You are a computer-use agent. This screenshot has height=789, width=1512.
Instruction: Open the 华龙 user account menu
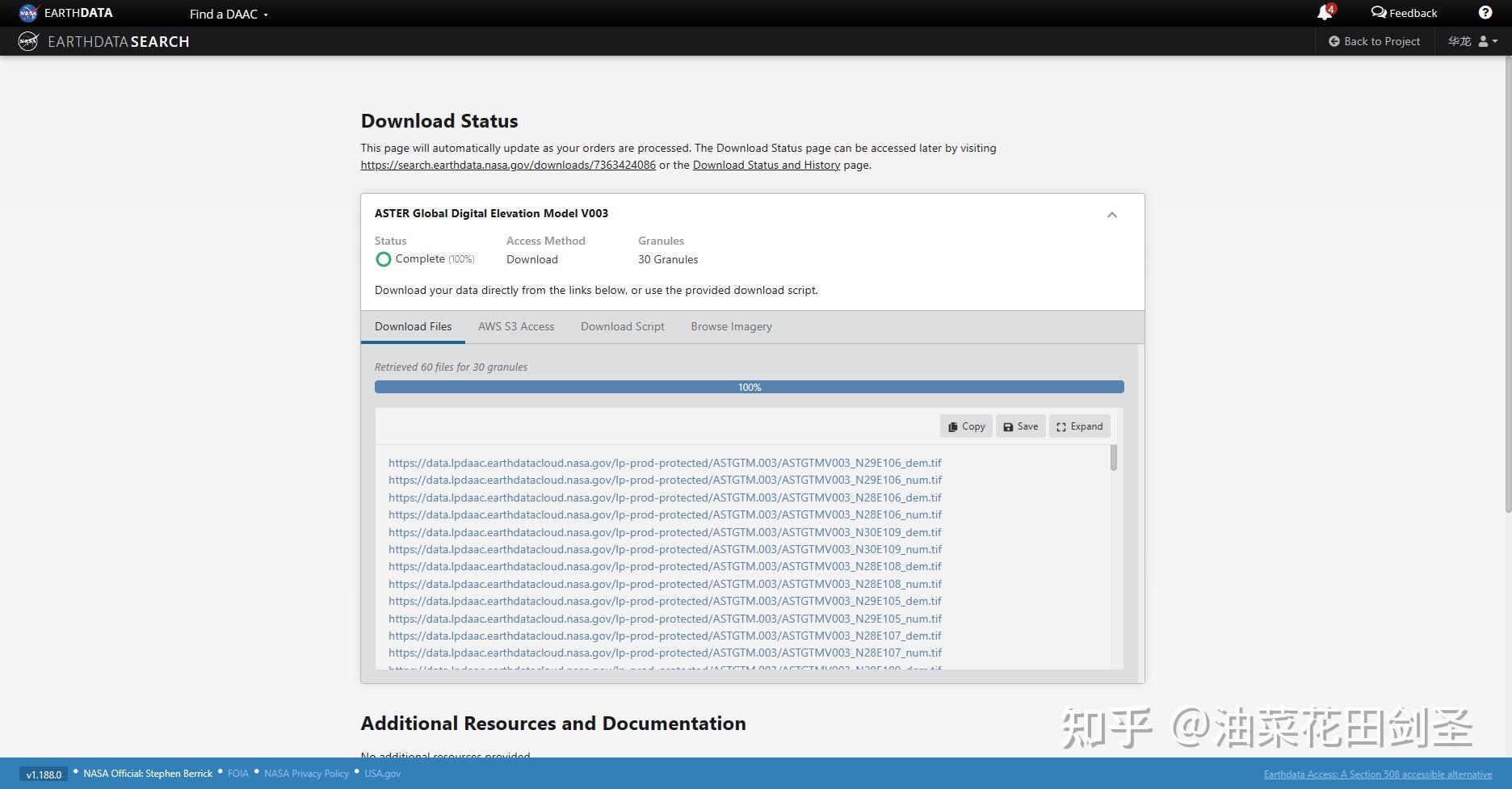(1472, 41)
